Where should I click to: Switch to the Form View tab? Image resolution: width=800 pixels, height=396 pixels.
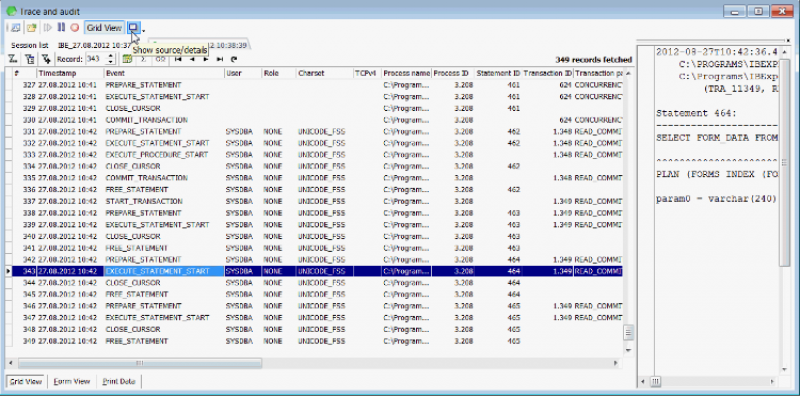click(x=71, y=381)
